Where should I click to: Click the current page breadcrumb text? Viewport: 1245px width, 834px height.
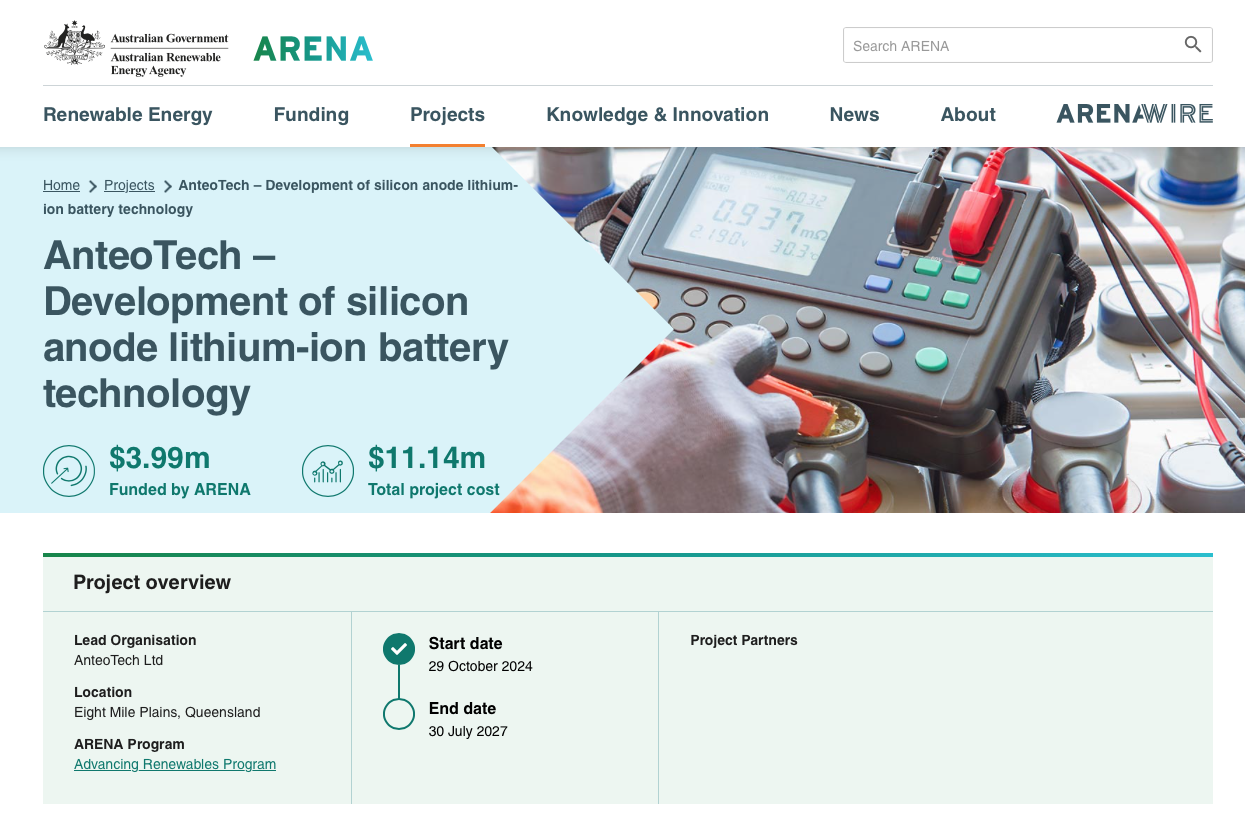tap(281, 197)
